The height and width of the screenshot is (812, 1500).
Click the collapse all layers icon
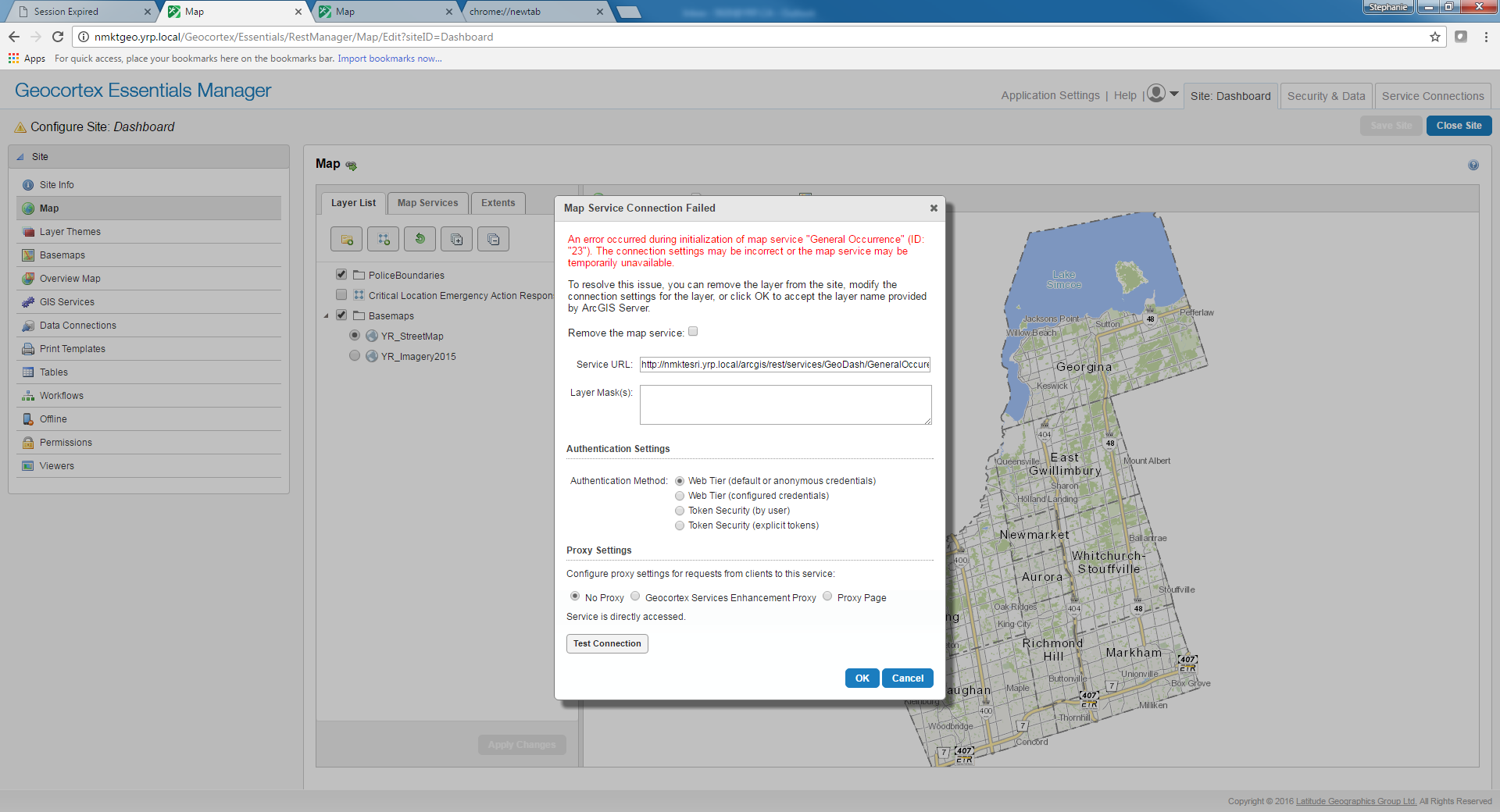493,239
